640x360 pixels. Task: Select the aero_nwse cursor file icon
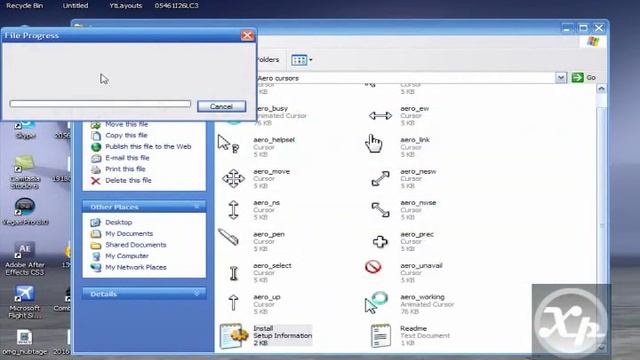[x=380, y=210]
